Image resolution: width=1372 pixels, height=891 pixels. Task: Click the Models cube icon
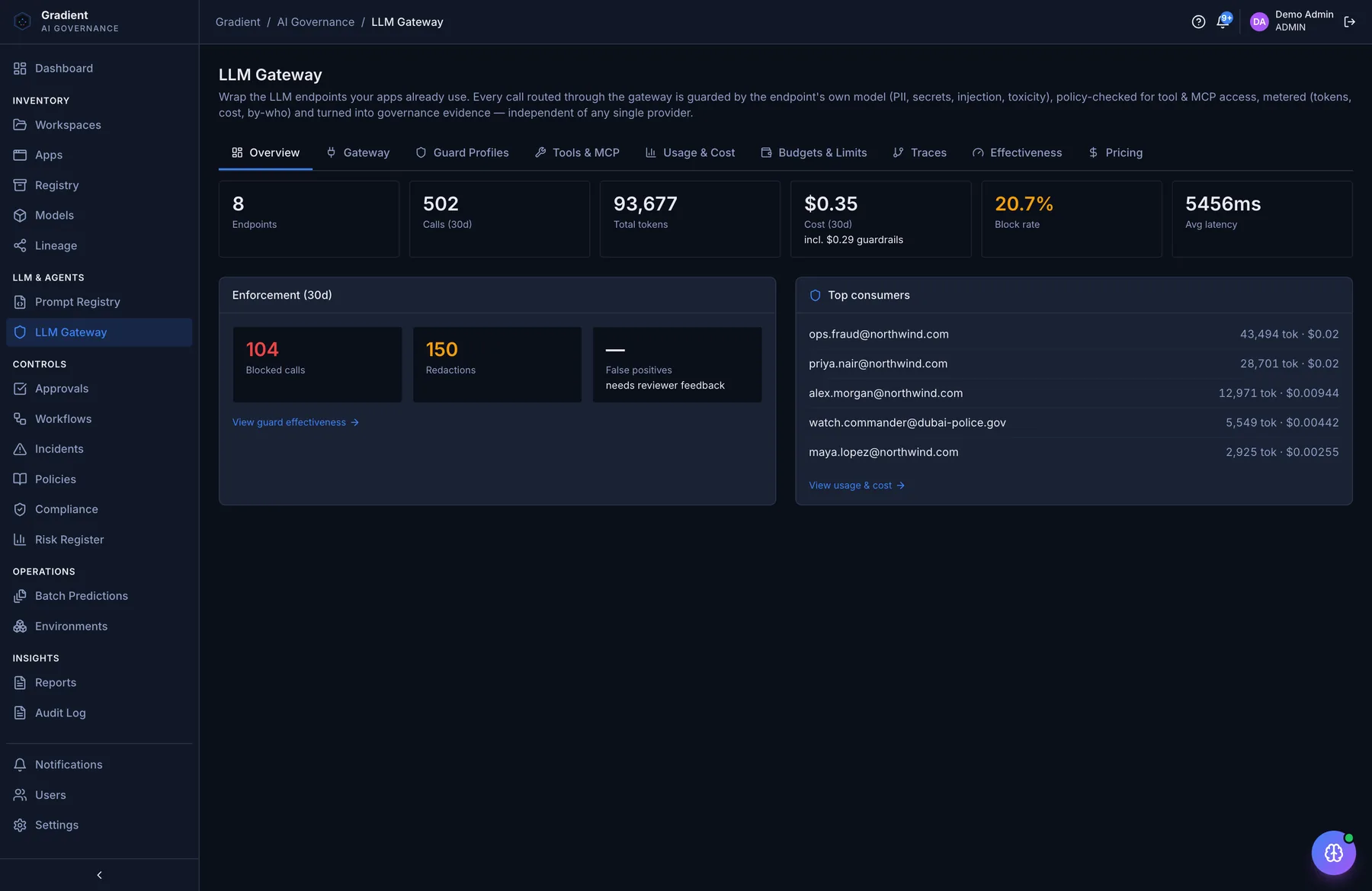[x=20, y=216]
